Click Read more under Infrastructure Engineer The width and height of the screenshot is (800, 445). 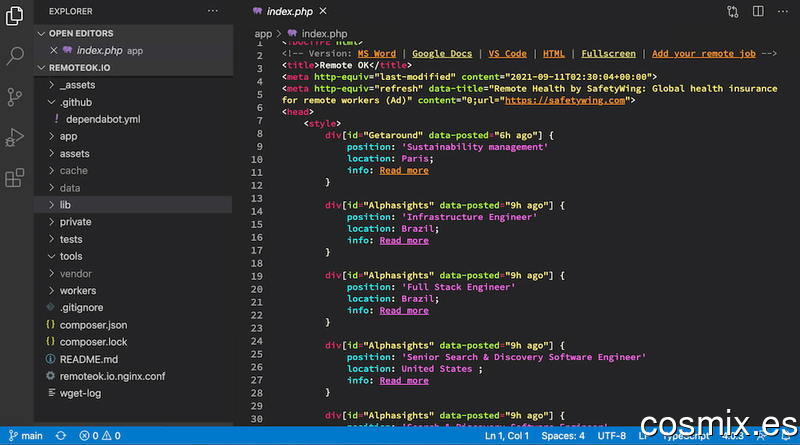[404, 240]
